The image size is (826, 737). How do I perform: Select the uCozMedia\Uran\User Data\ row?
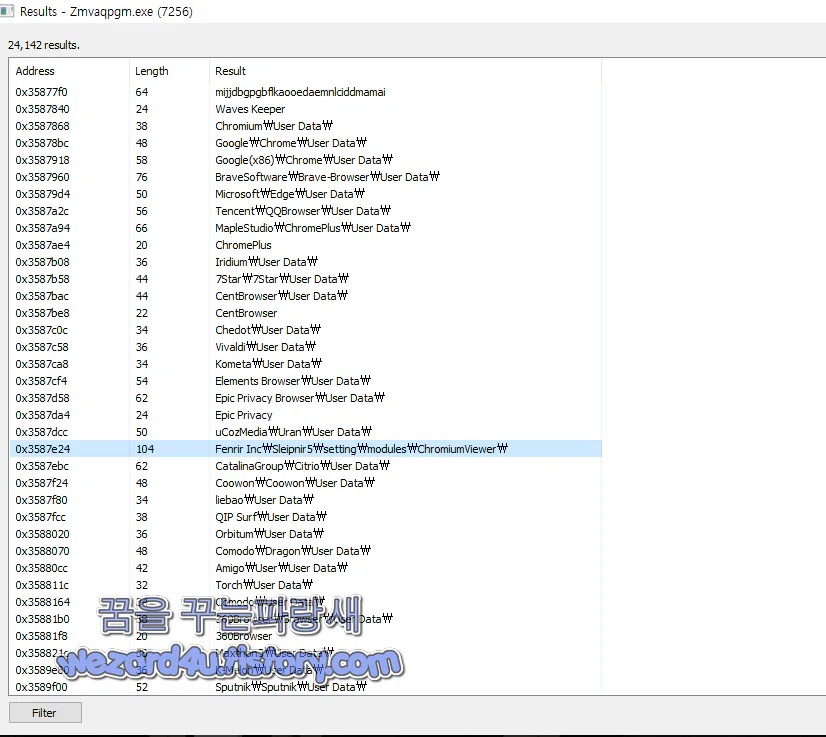tap(306, 432)
